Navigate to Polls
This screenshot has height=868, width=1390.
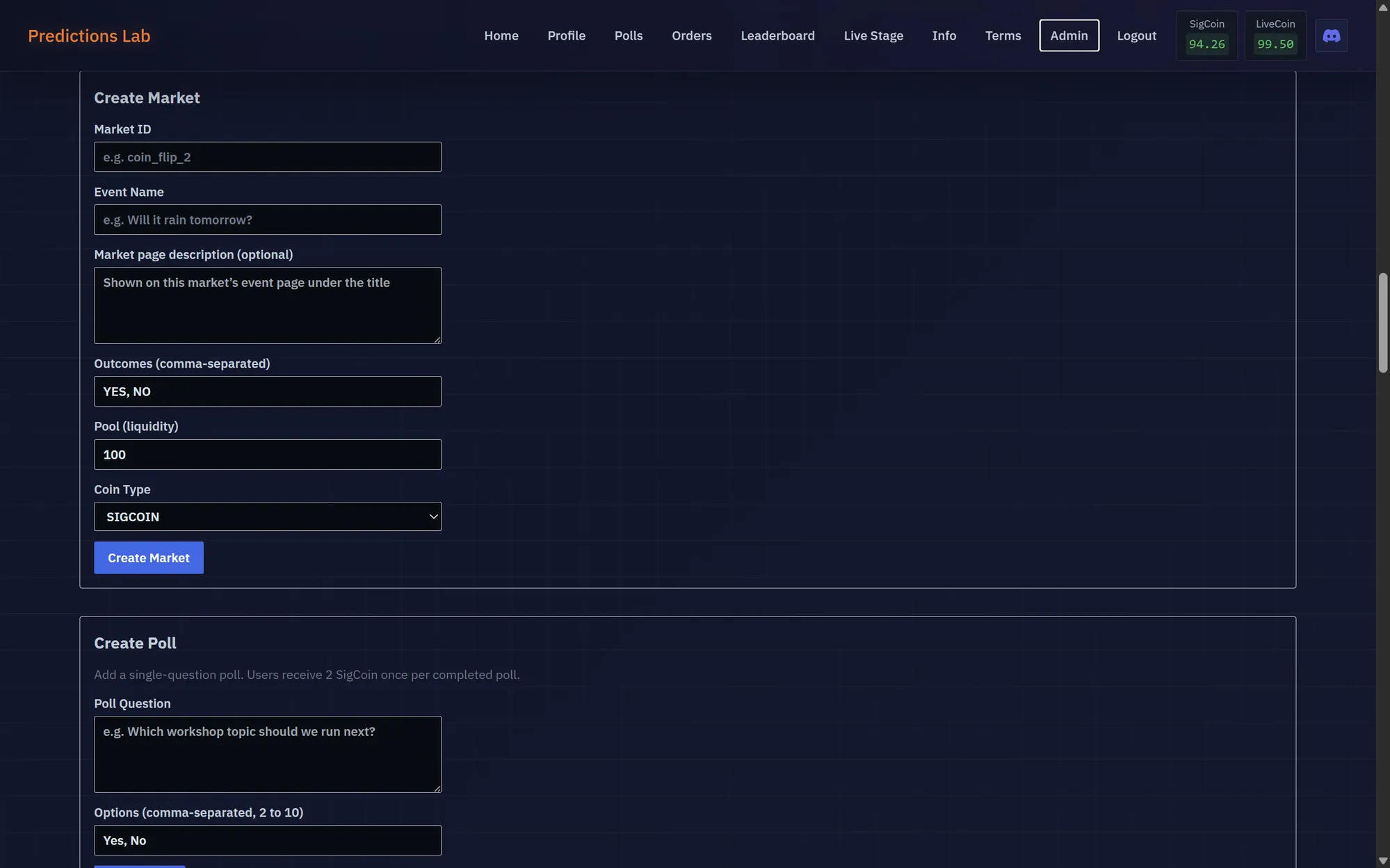(x=629, y=35)
